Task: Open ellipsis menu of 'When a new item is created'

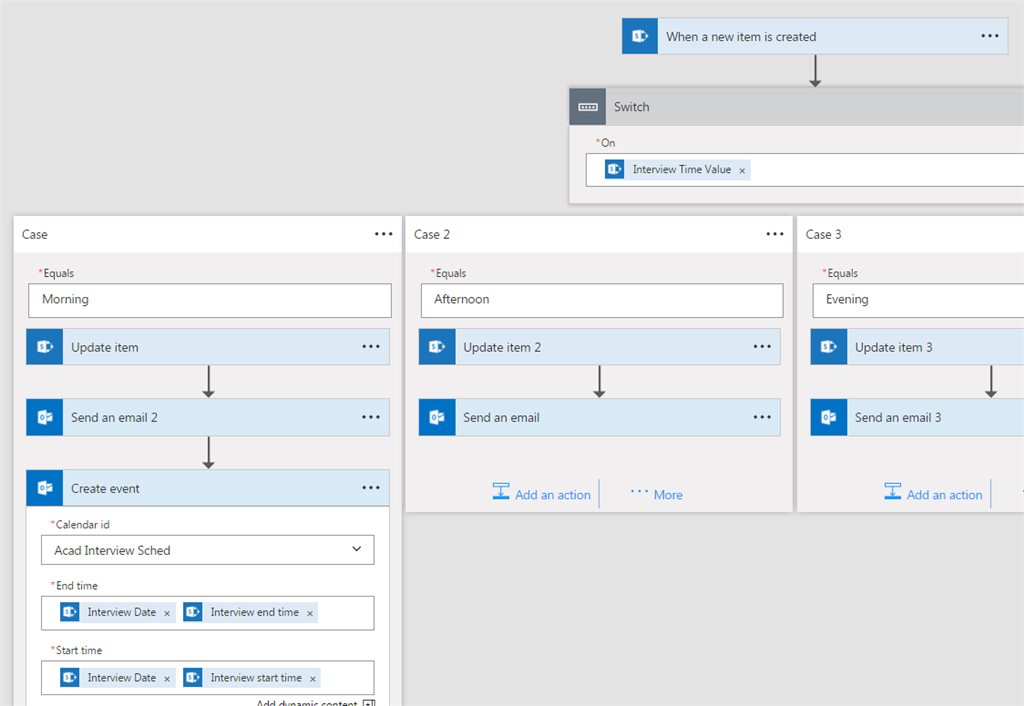Action: [989, 36]
